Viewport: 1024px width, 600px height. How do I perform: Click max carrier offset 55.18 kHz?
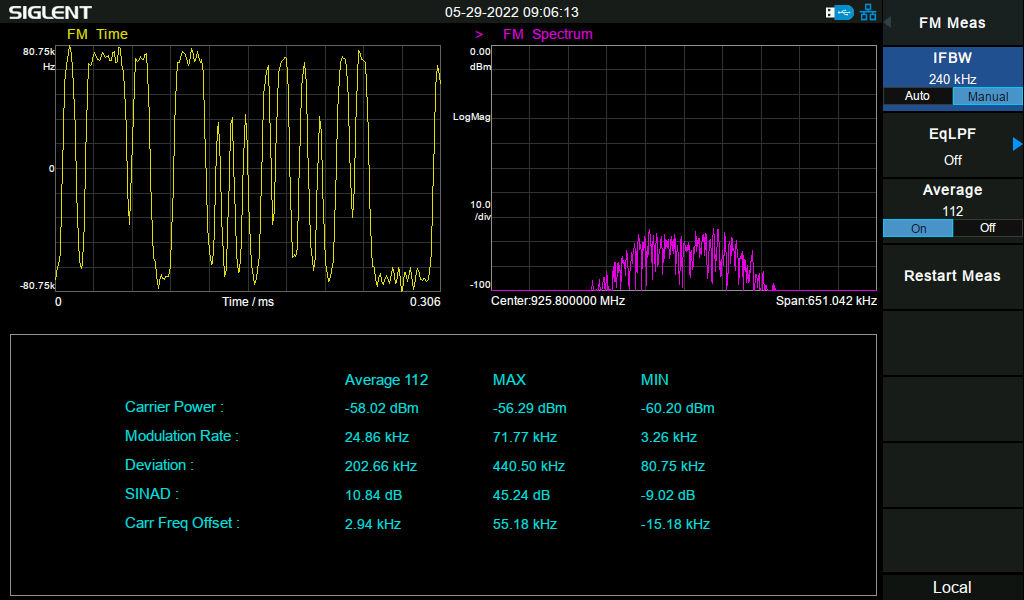[525, 524]
